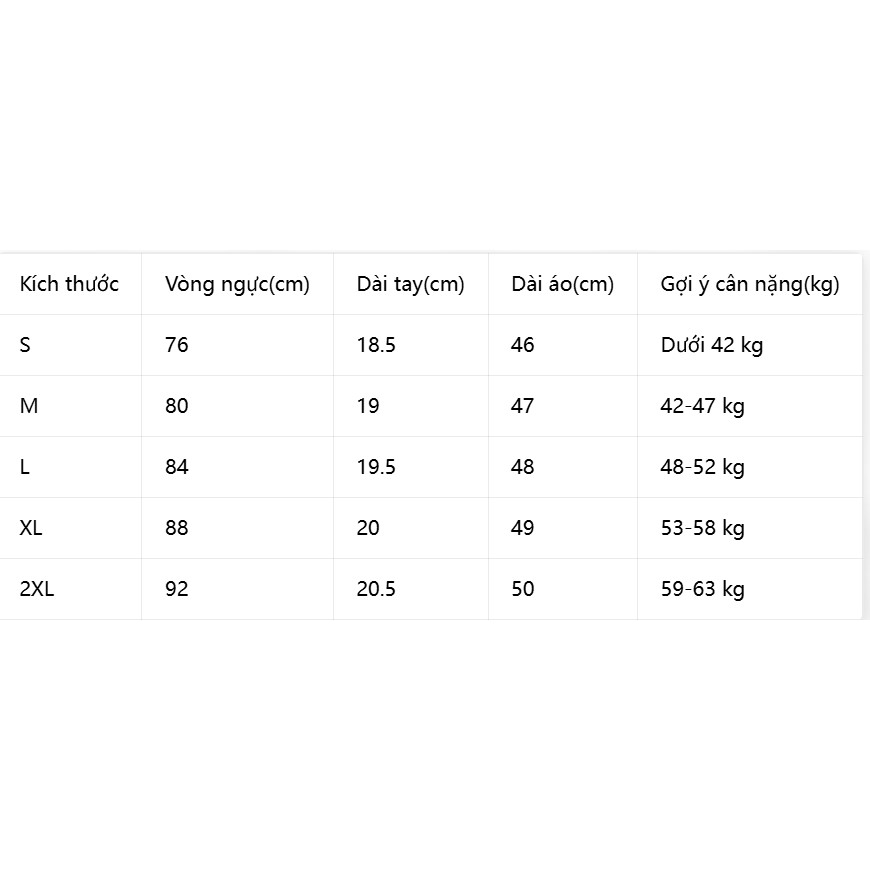Click the Dài tay(cm) column header

(411, 284)
